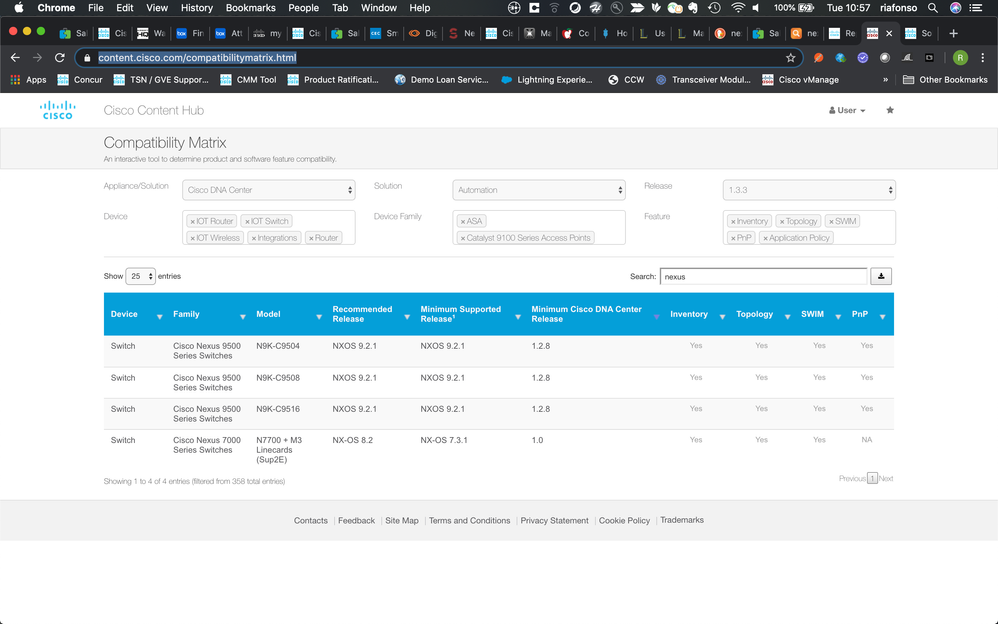Remove the Topology tag from the Feature filter
This screenshot has width=998, height=624.
782,222
